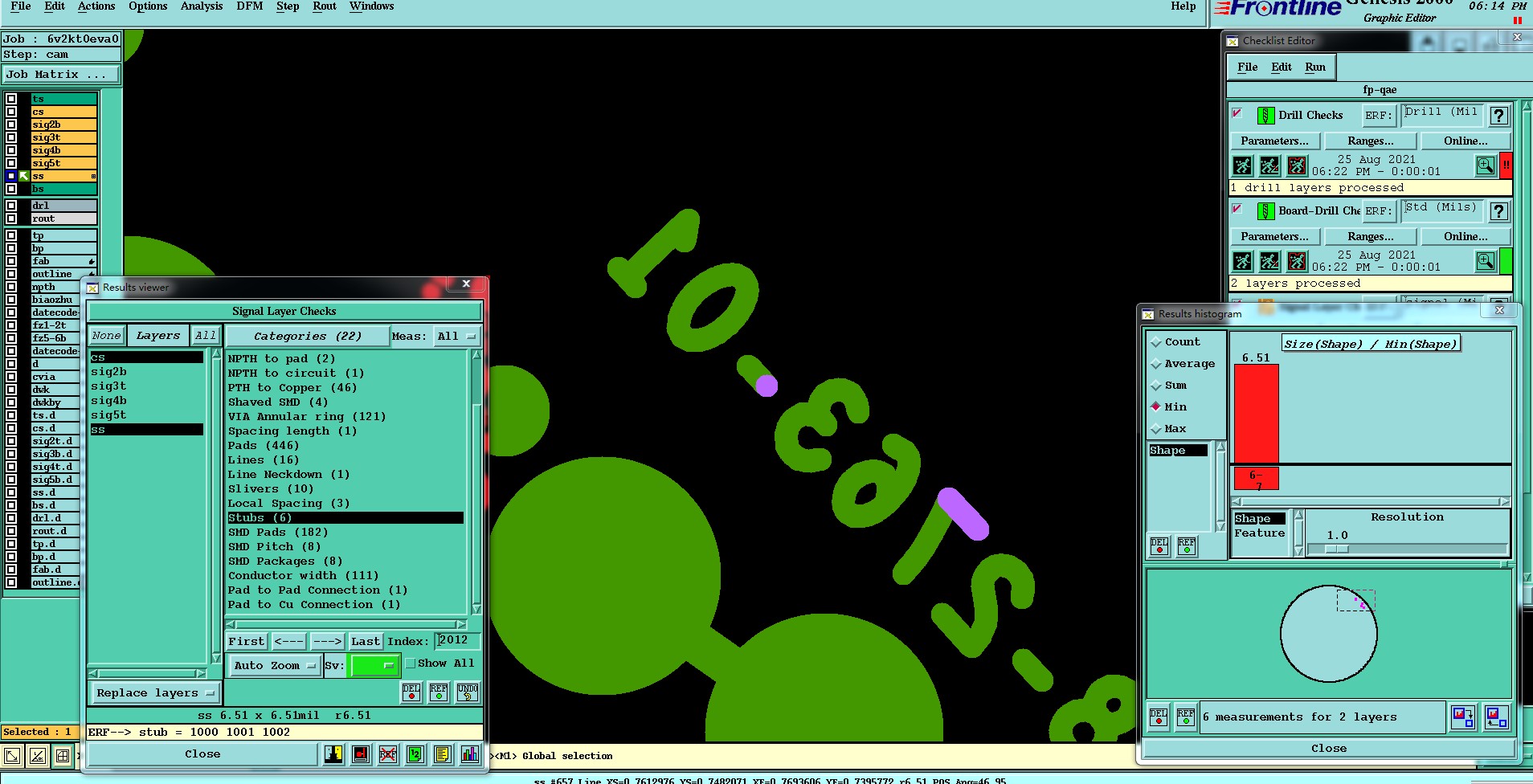This screenshot has height=784, width=1533.
Task: Open the Replace layers dropdown
Action: 155,692
